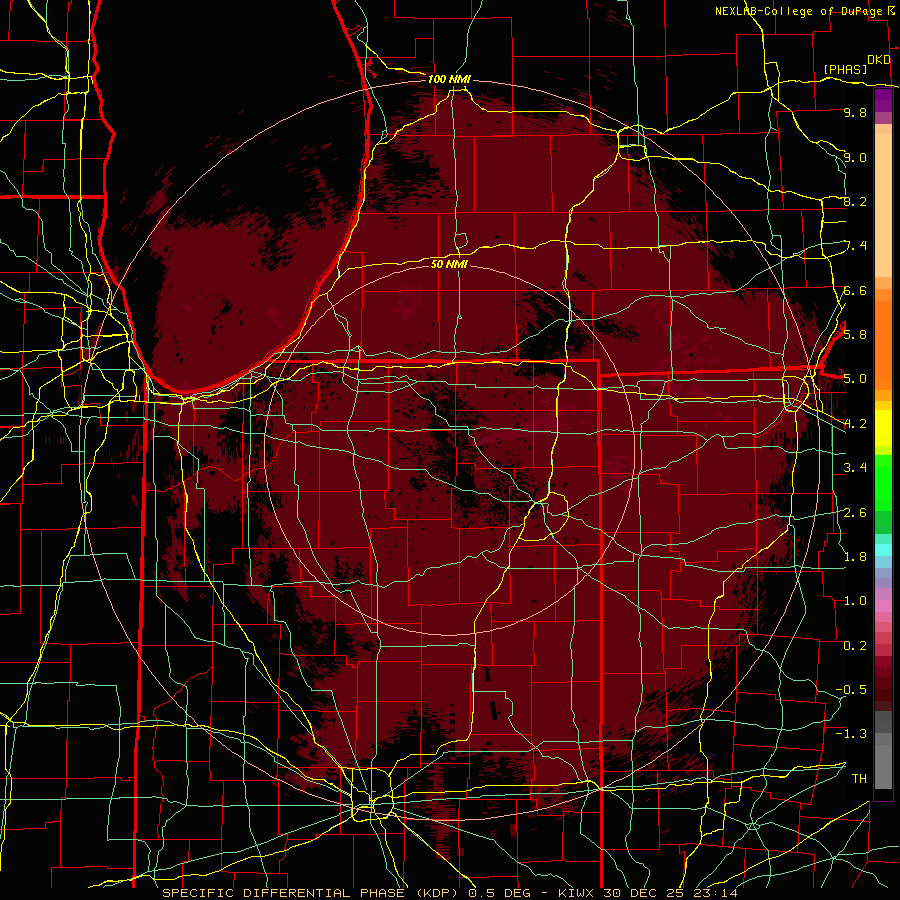The height and width of the screenshot is (900, 900).
Task: Click the 50 NMI range ring label
Action: pos(449,264)
